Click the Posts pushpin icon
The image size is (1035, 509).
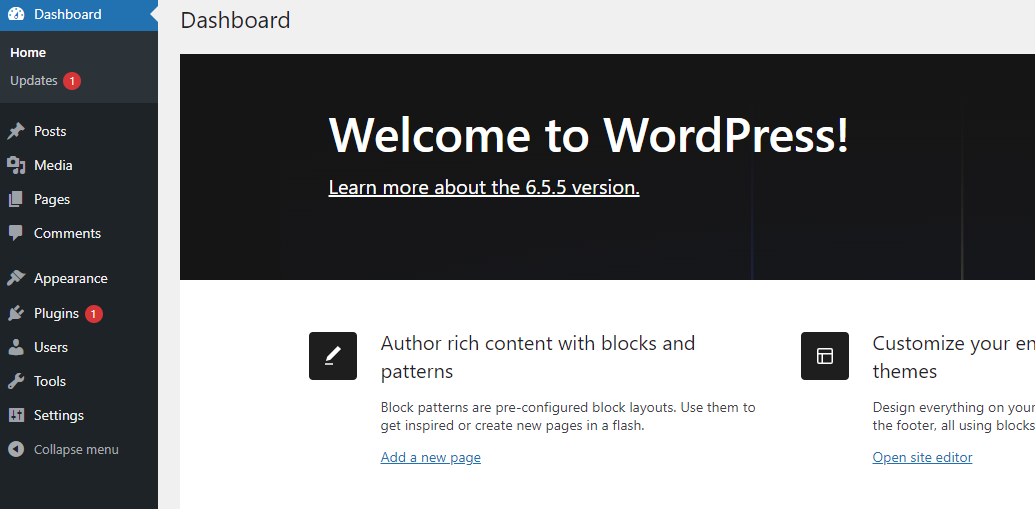pyautogui.click(x=16, y=131)
